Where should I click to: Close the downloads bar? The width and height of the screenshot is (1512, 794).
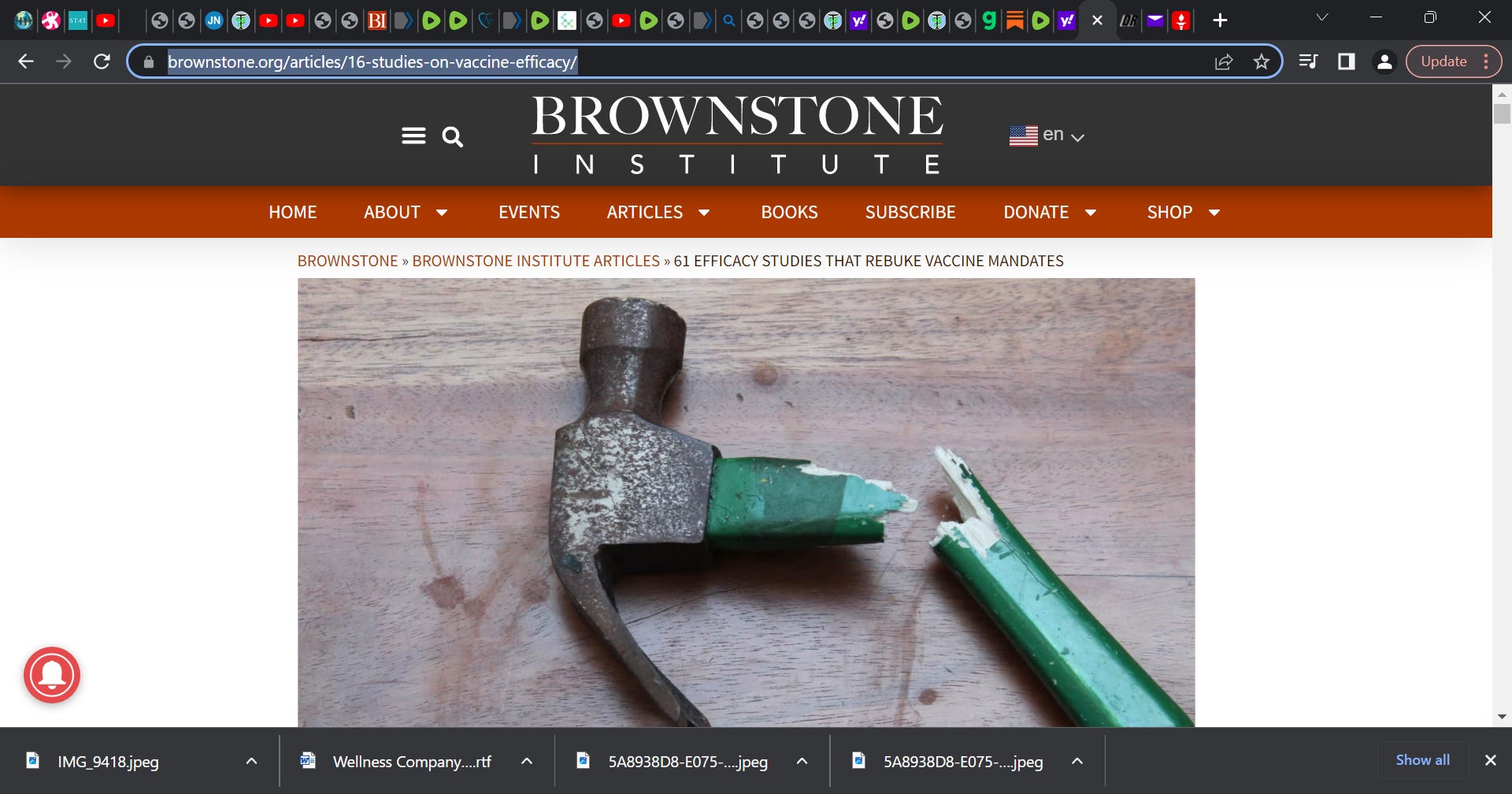point(1490,760)
